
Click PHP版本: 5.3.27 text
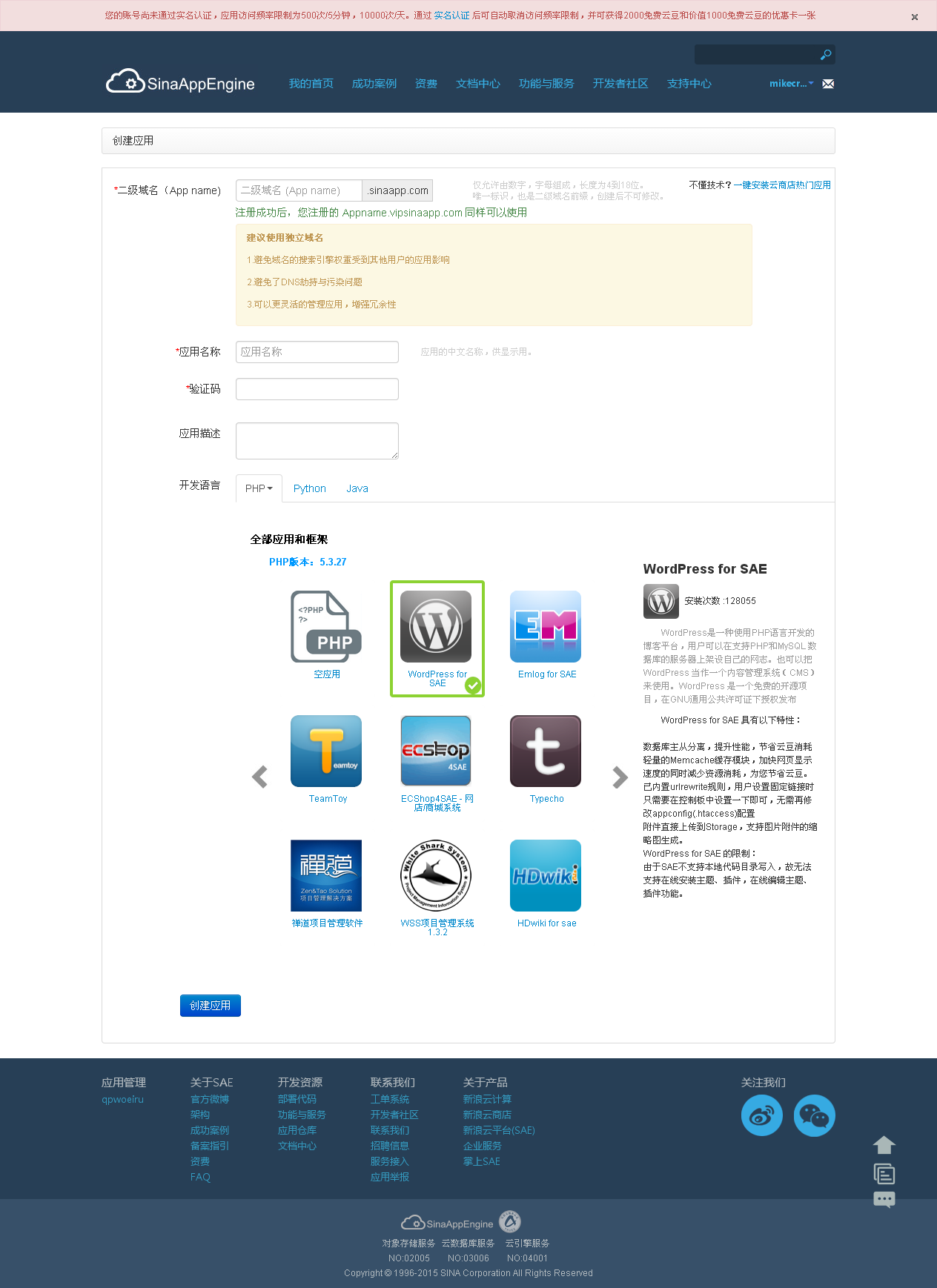pos(308,562)
